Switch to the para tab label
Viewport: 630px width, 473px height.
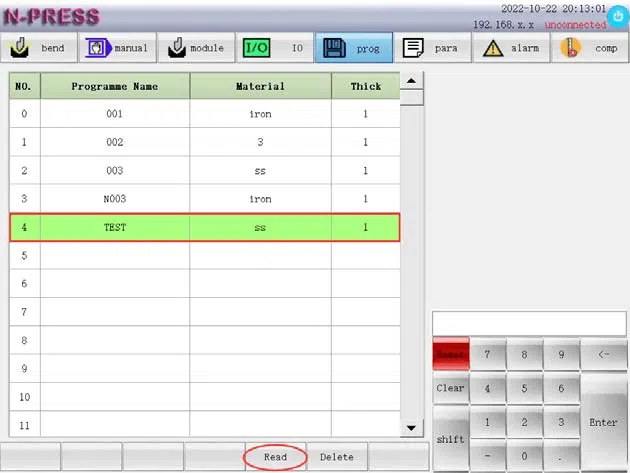(446, 48)
